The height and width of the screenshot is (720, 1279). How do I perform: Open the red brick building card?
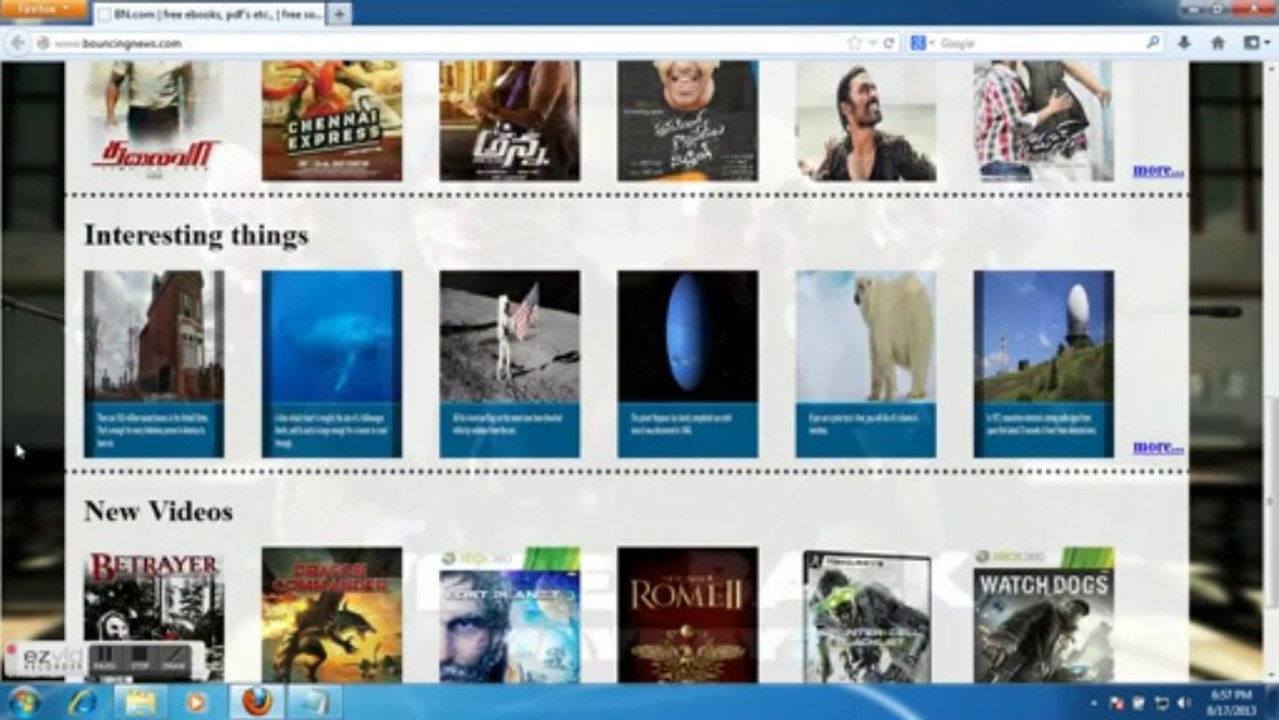click(154, 364)
